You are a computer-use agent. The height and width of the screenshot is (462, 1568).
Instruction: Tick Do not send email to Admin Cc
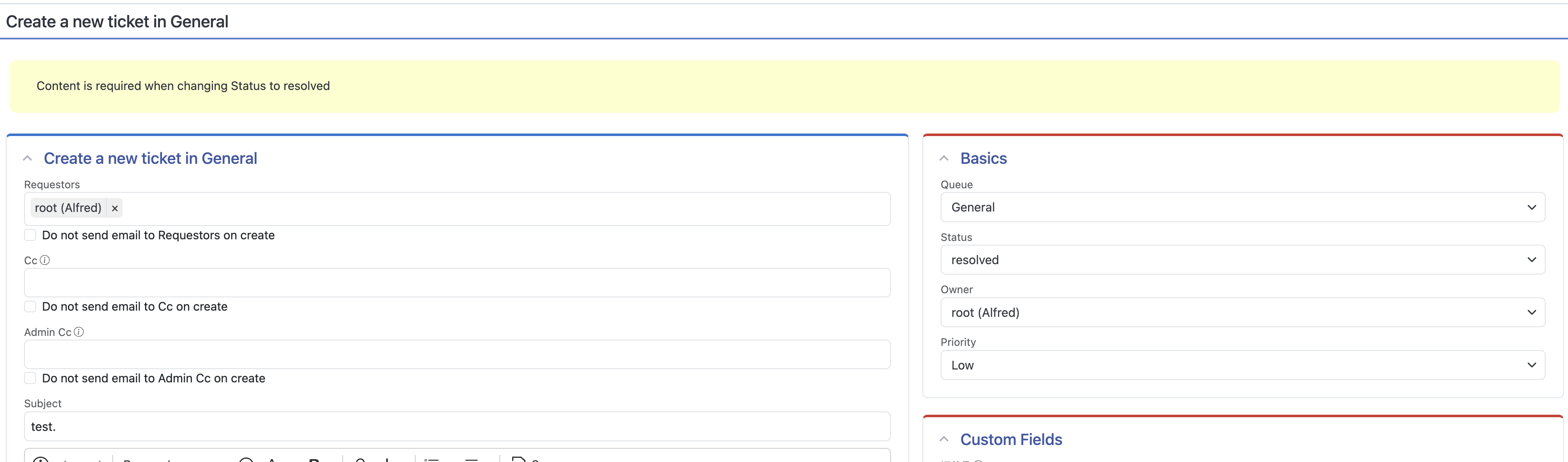coord(30,379)
